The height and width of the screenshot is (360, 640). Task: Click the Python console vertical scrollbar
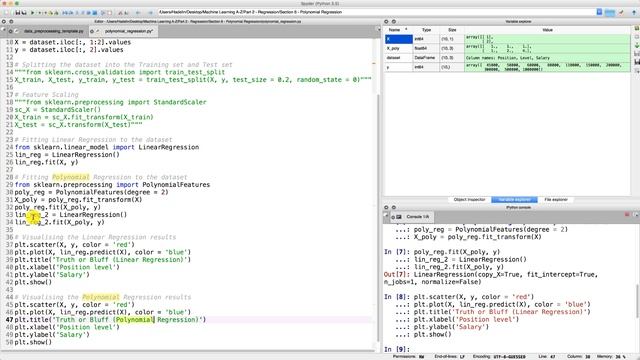tap(637, 300)
